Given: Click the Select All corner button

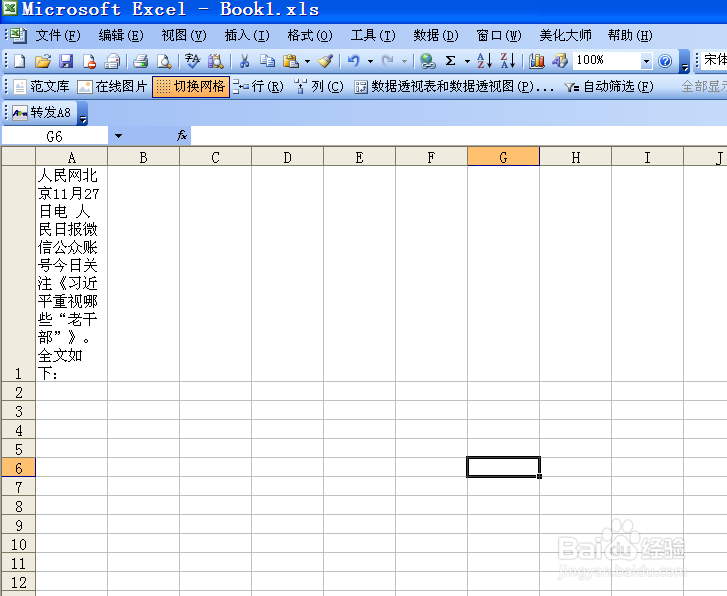Looking at the screenshot, I should 19,157.
